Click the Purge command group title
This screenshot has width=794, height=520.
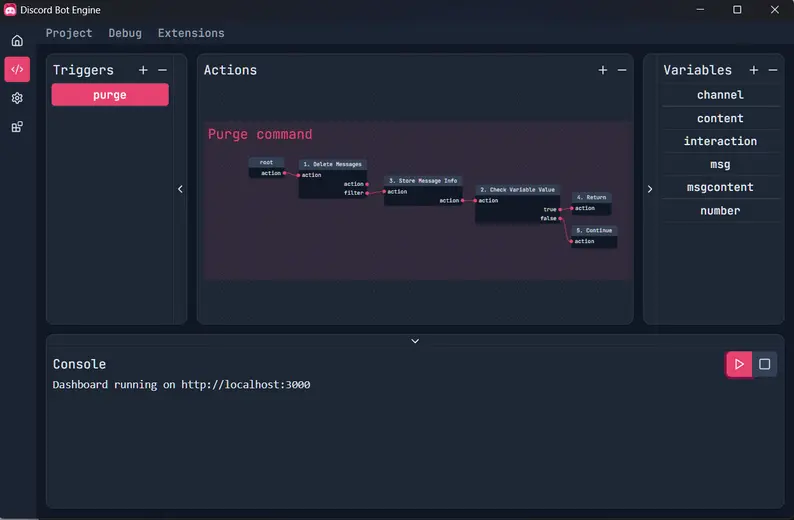260,134
